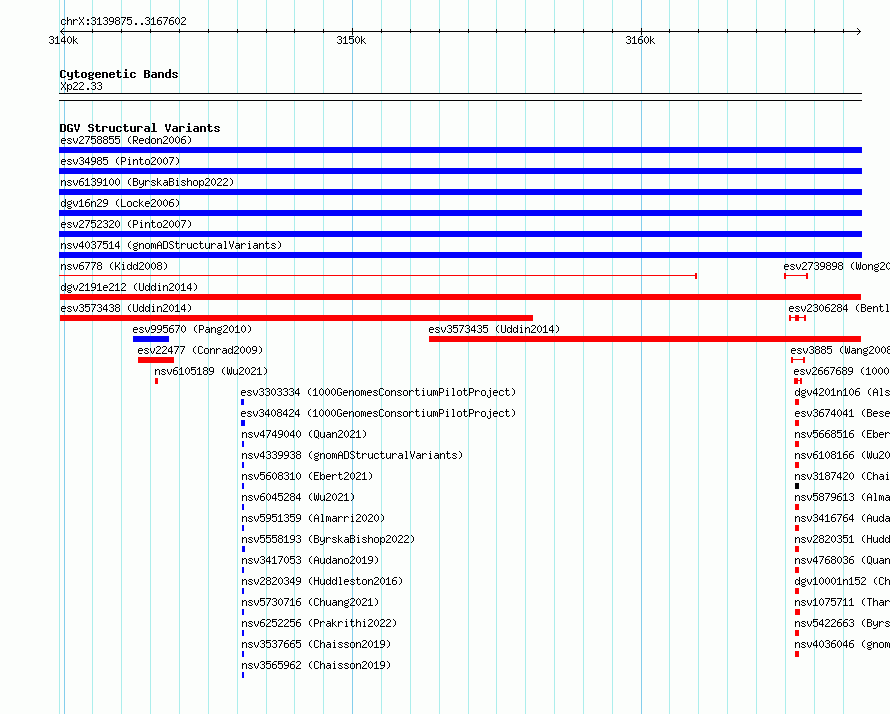Open esv2306284 variant label
The height and width of the screenshot is (714, 890).
click(839, 308)
